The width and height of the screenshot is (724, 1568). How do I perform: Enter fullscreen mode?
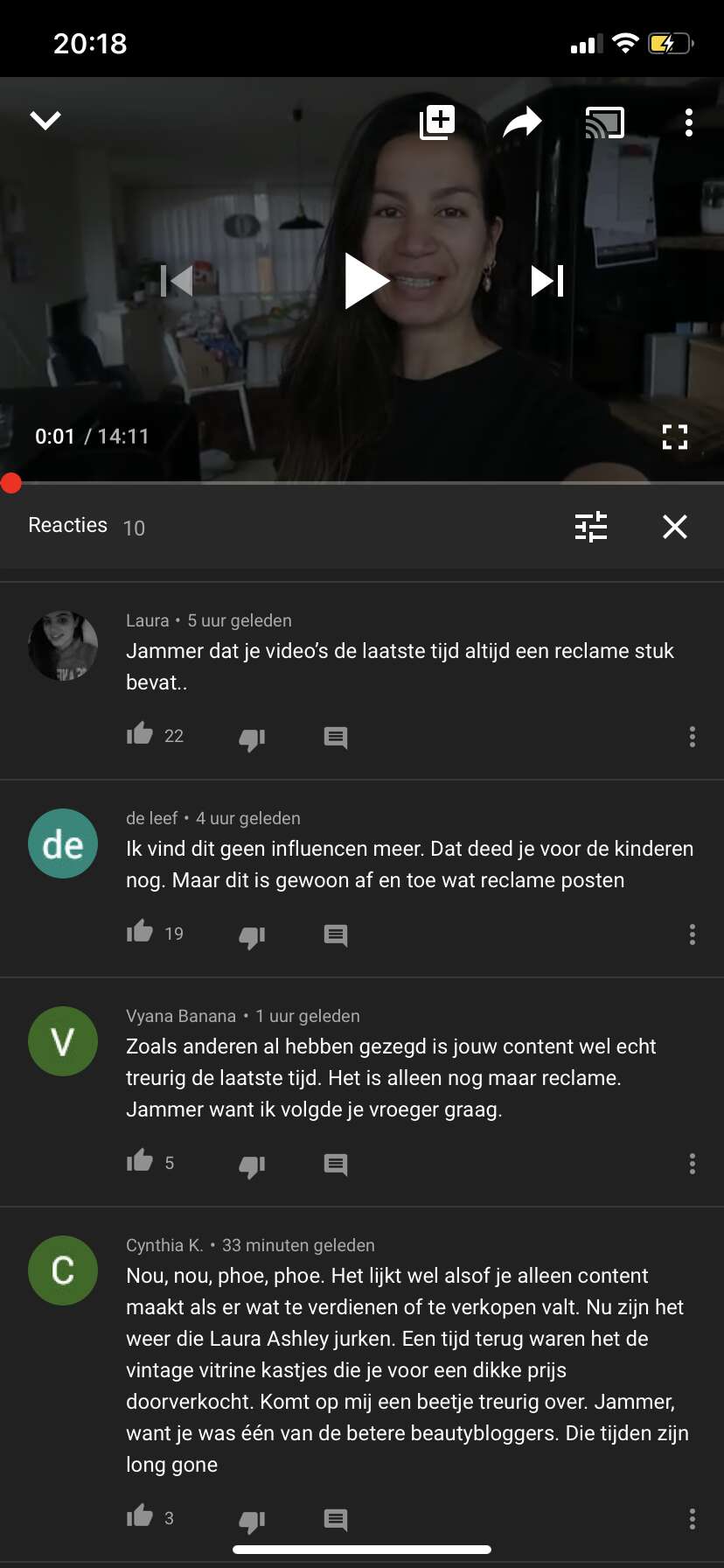675,437
